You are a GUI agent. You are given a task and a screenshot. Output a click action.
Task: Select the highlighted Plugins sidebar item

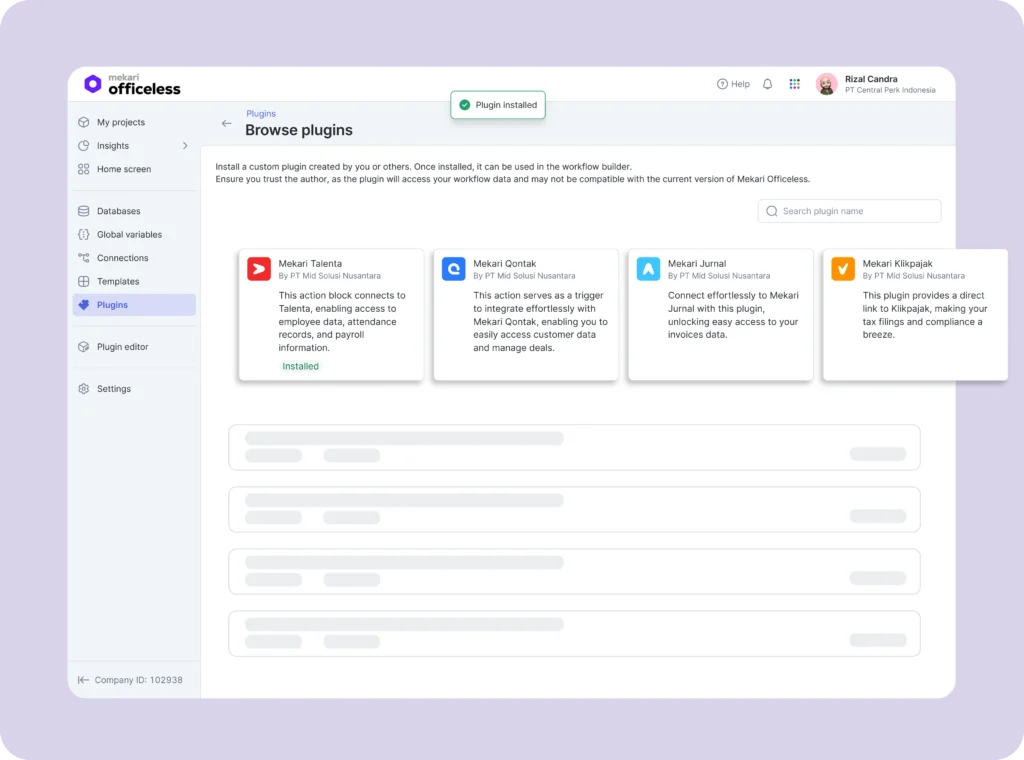pos(134,305)
